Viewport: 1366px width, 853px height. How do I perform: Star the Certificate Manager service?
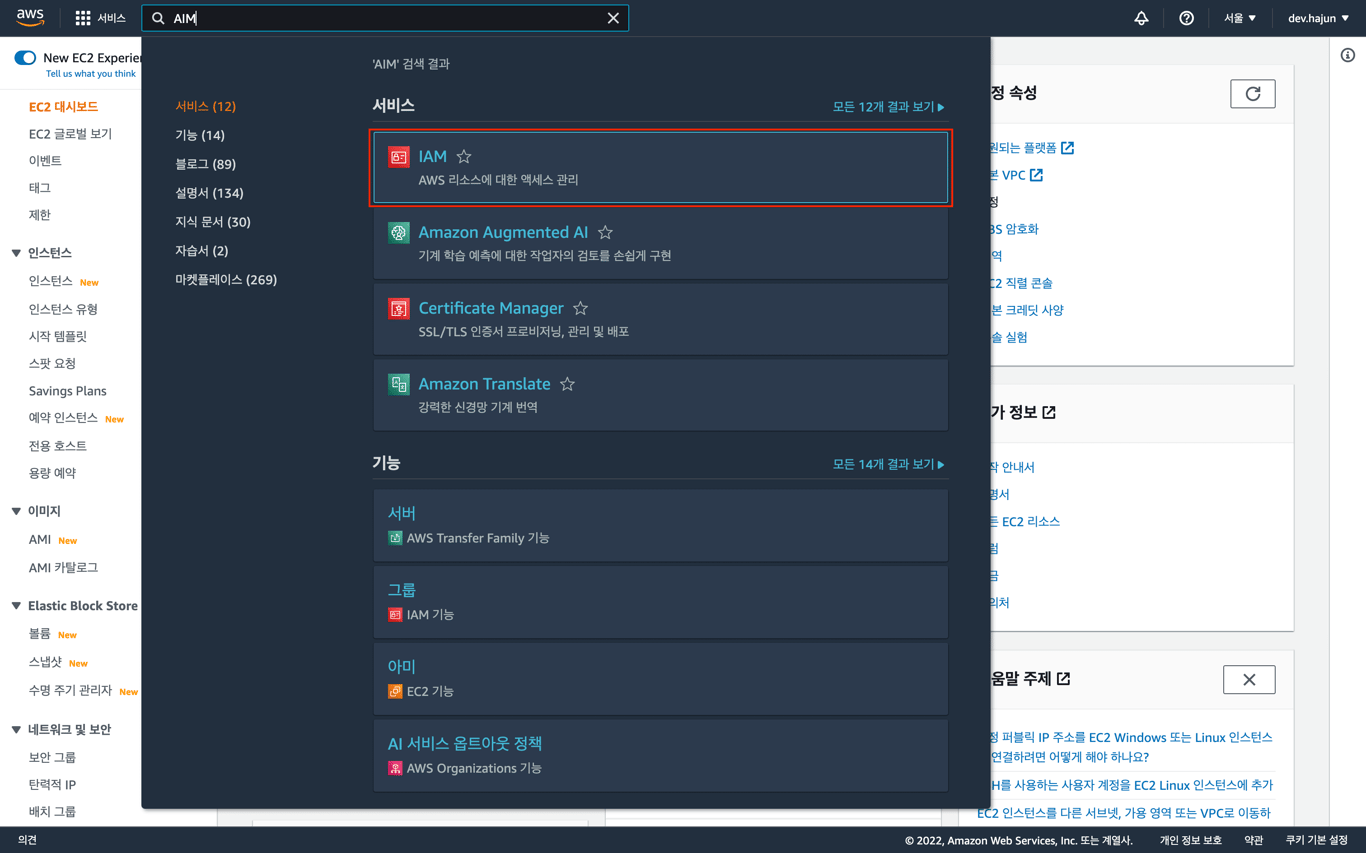coord(580,308)
